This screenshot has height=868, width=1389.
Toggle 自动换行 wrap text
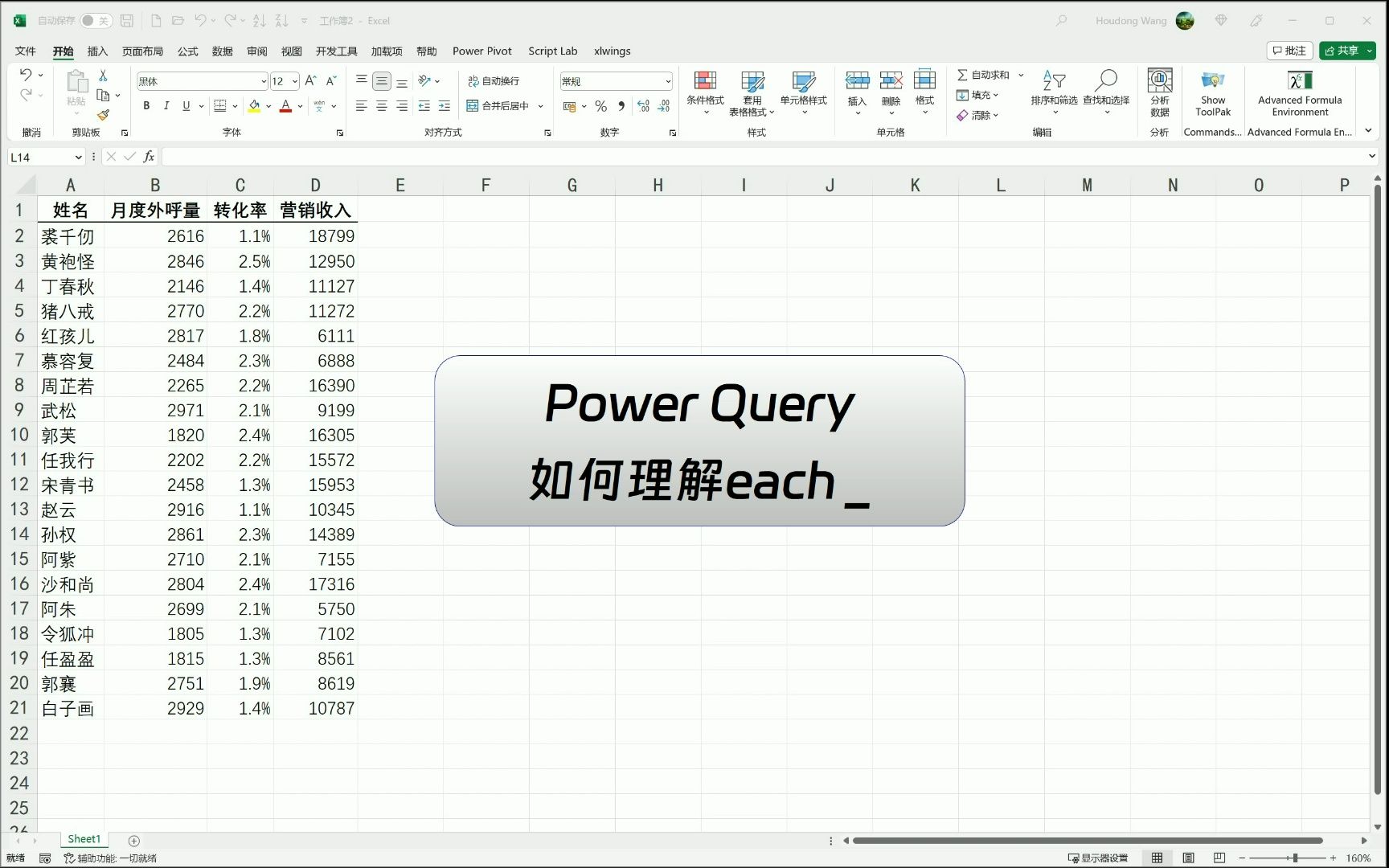pos(494,81)
